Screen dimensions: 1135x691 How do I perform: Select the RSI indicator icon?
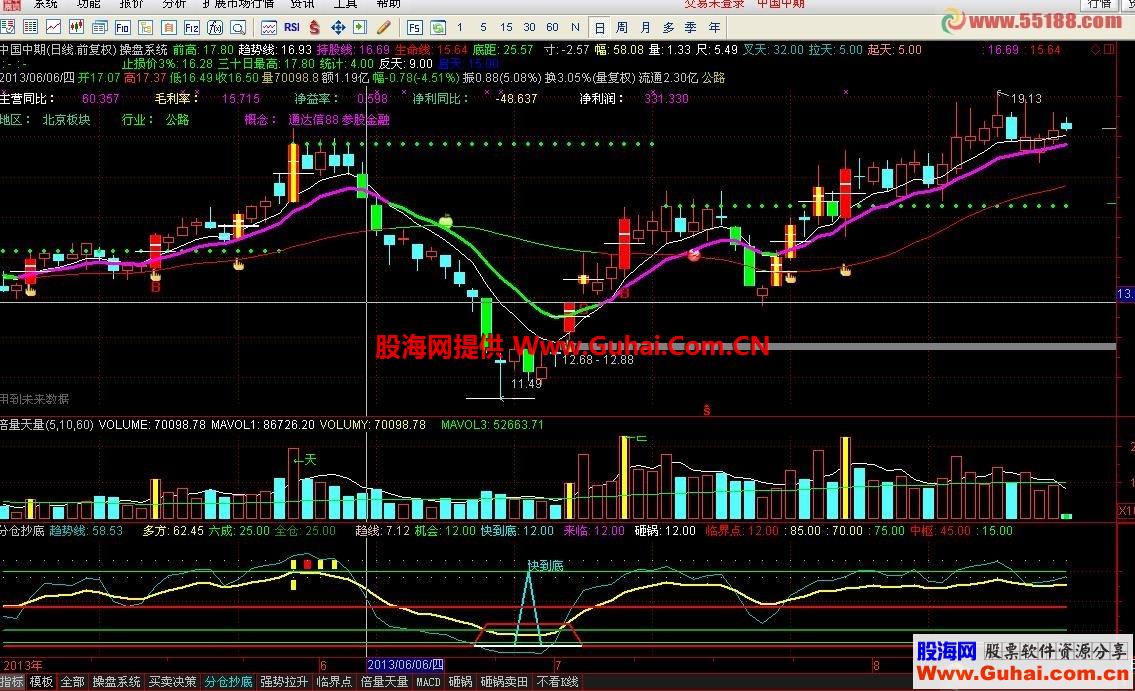tap(292, 27)
